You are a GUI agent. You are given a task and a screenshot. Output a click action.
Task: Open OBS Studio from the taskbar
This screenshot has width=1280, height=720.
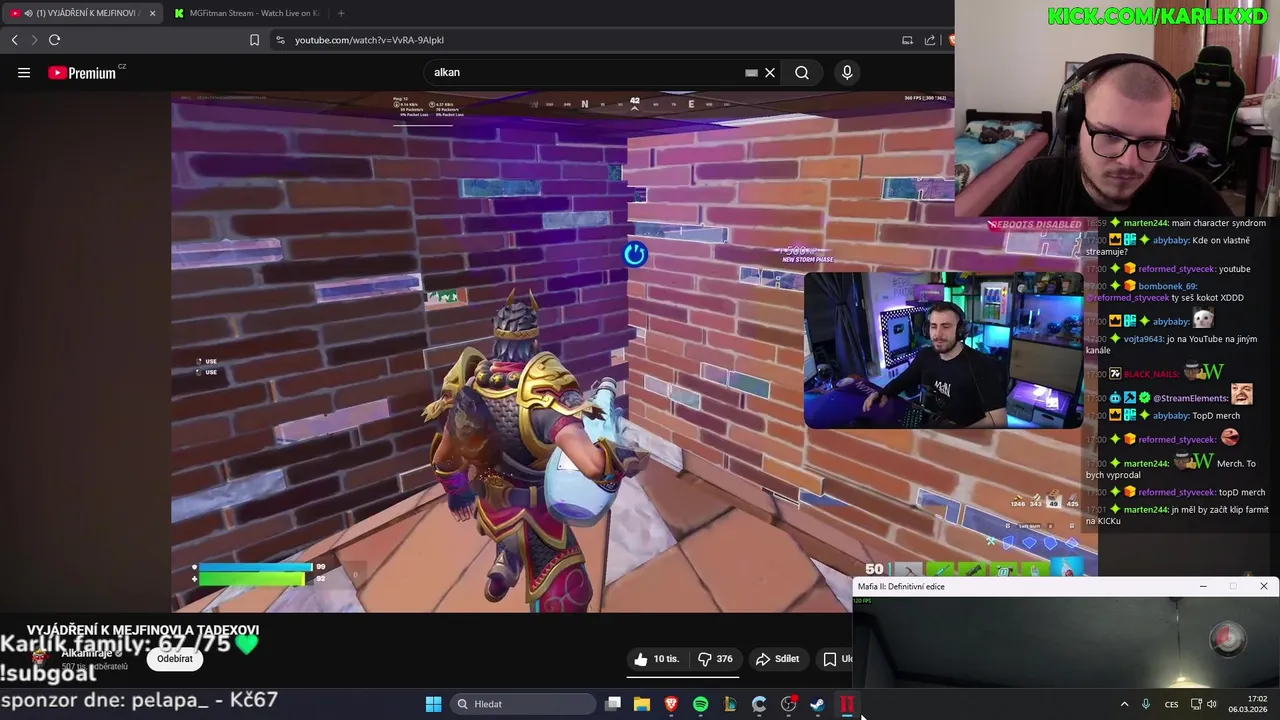pos(788,704)
